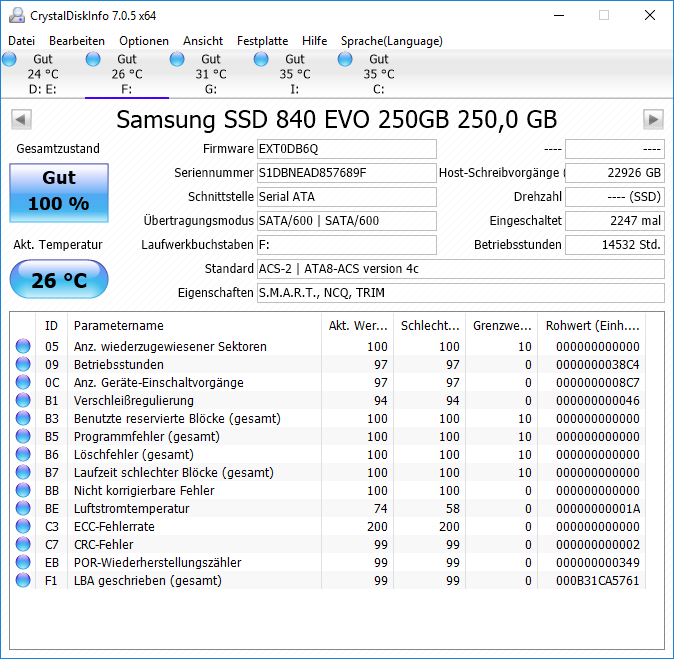
Task: Click the Host-Schreibvorgänge value 22926 GB
Action: 615,173
